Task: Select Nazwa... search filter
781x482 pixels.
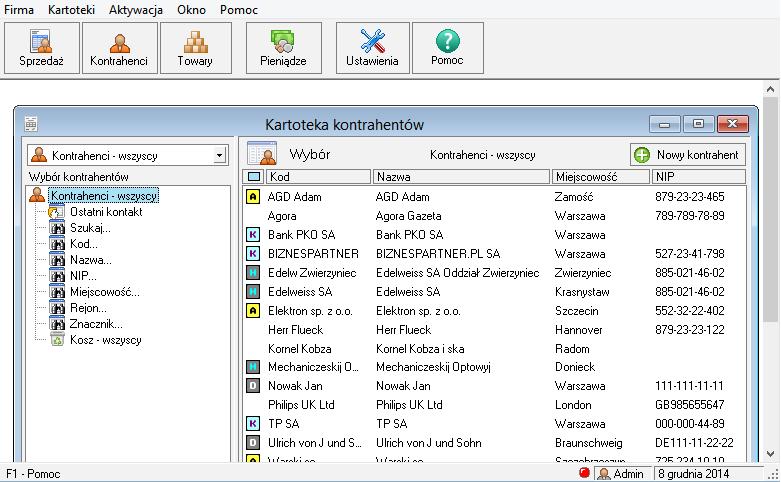Action: pos(91,260)
